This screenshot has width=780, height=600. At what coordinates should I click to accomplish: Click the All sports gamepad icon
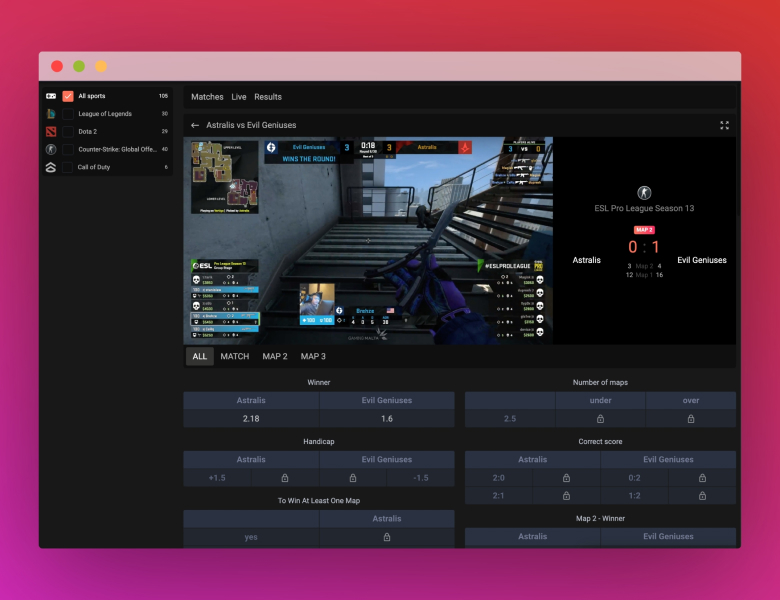(51, 96)
